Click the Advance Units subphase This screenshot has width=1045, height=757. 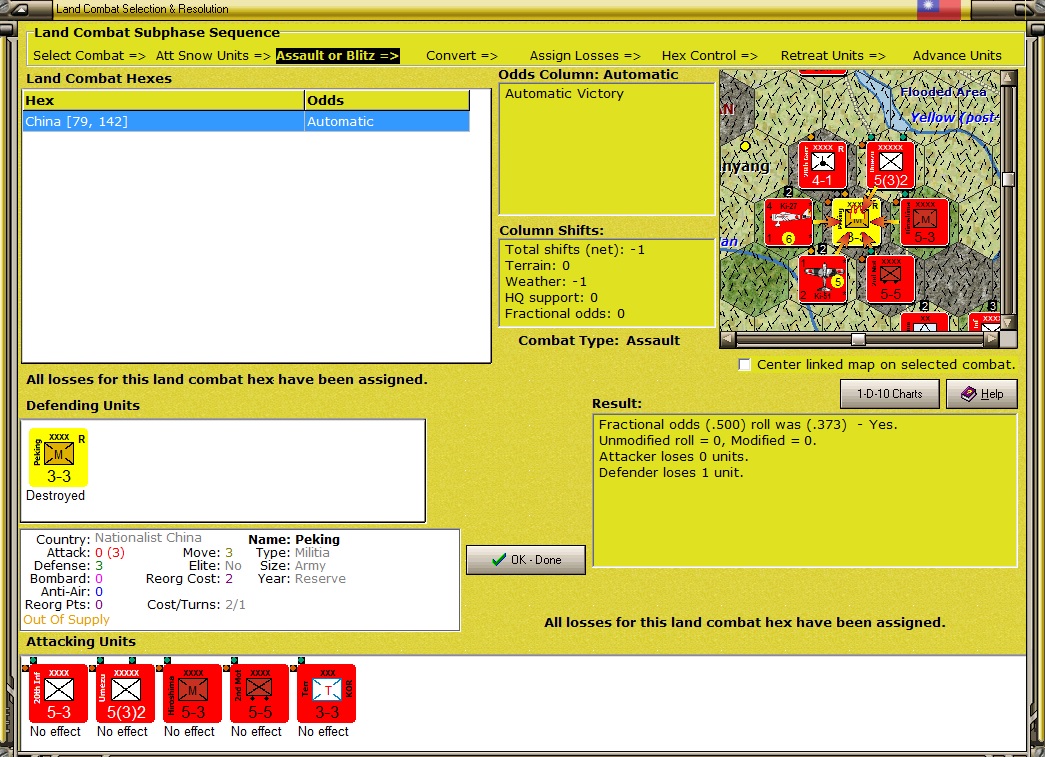click(957, 55)
